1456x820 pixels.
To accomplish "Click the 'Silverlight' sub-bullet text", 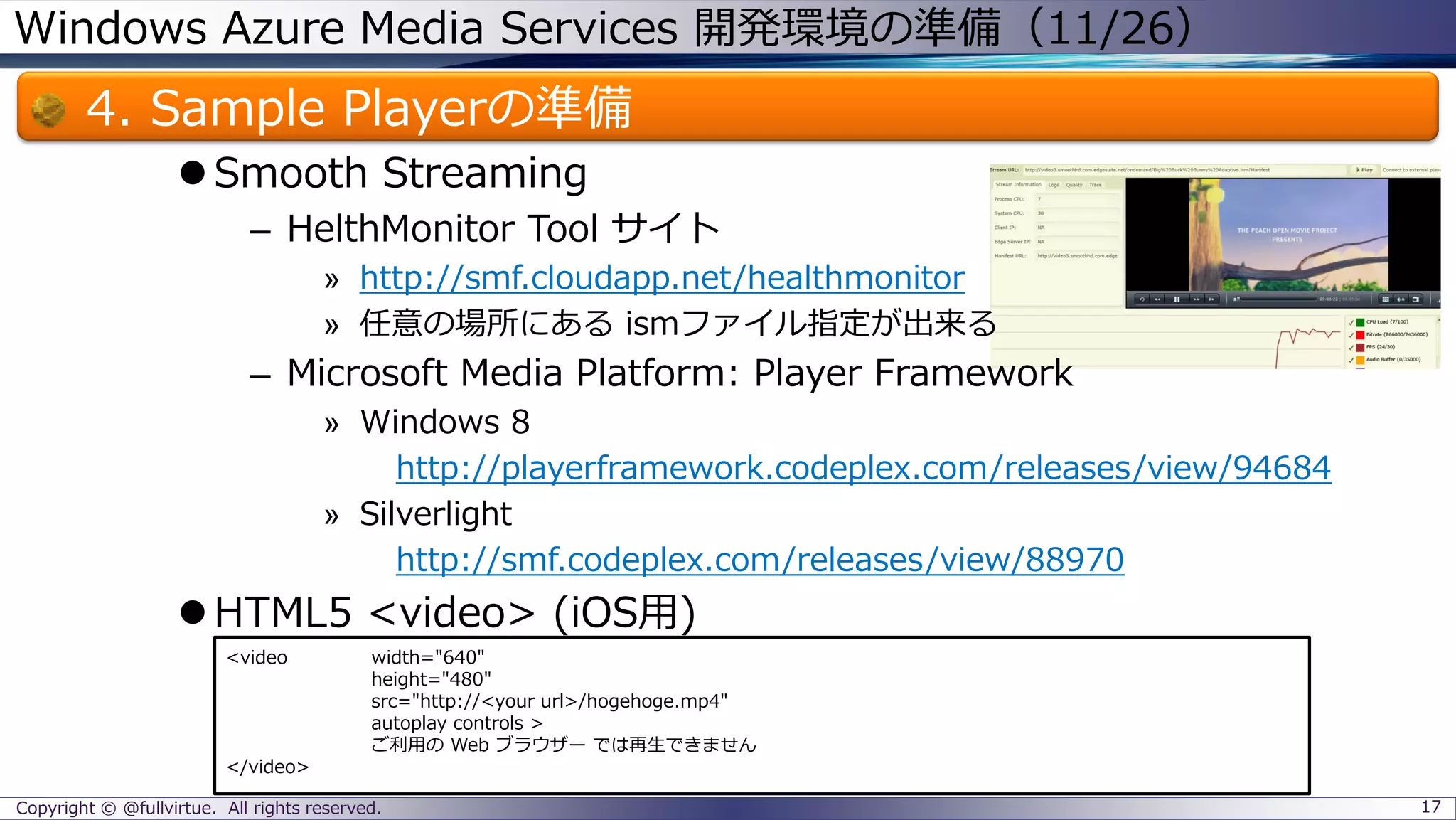I will (436, 514).
